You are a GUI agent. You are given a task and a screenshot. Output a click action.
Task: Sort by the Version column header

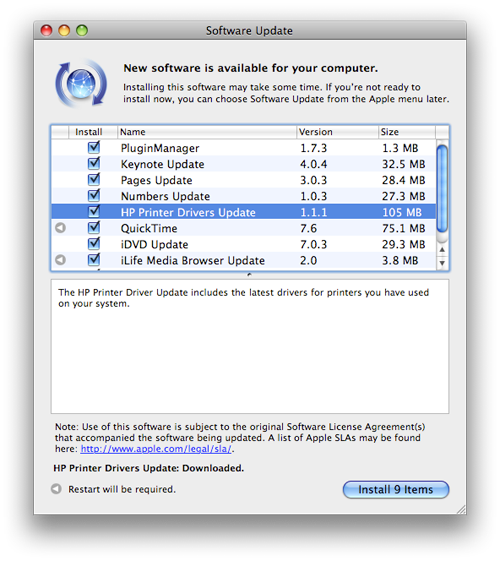coord(337,132)
